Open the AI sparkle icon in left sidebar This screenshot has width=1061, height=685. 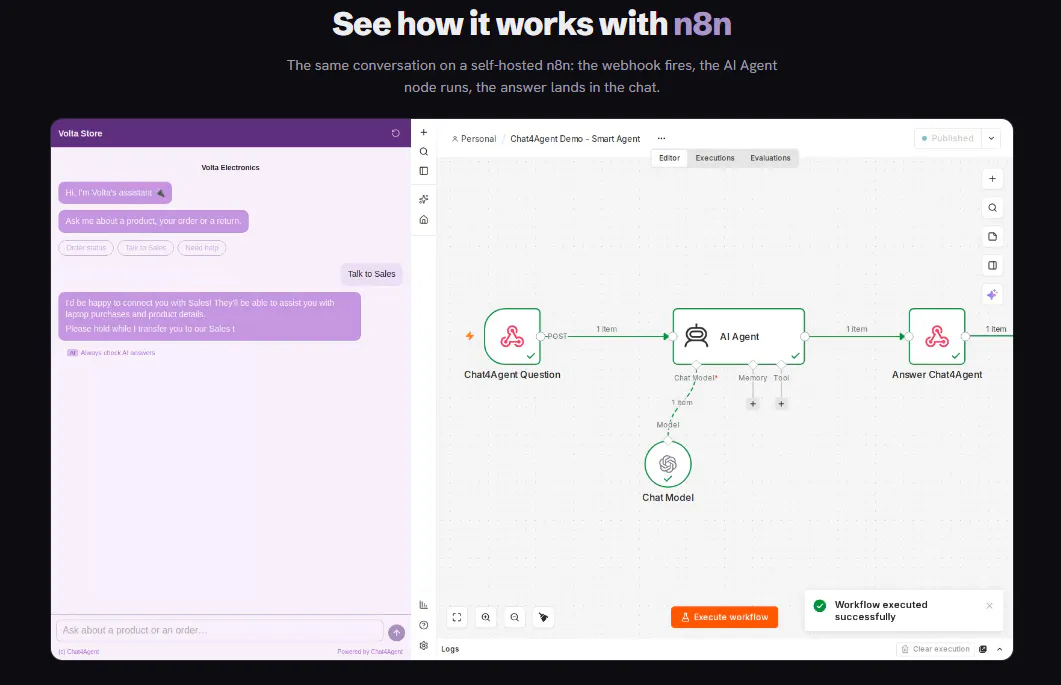click(x=424, y=199)
